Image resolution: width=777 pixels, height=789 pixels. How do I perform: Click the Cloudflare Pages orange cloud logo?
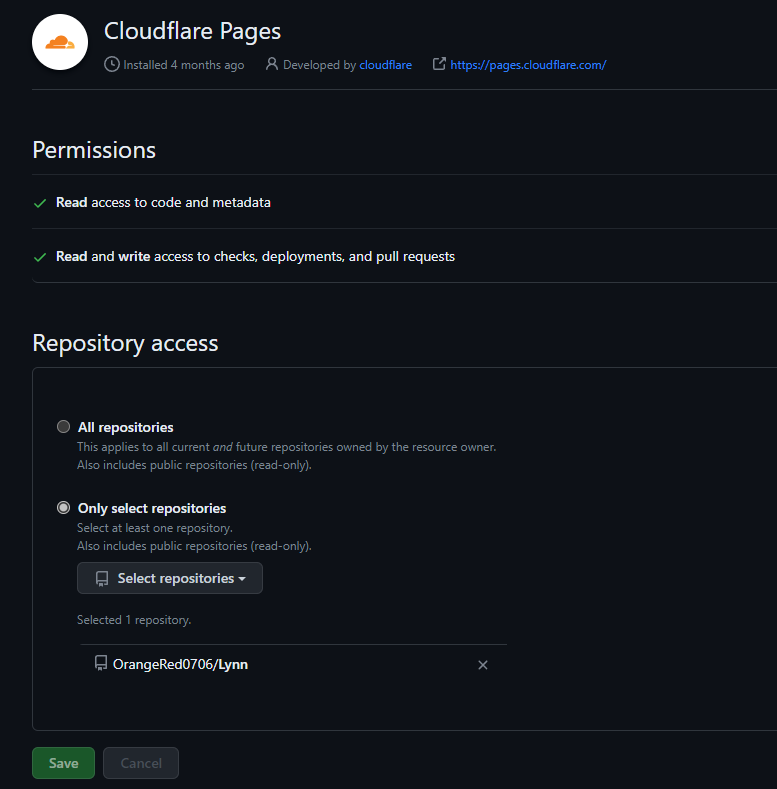(60, 43)
